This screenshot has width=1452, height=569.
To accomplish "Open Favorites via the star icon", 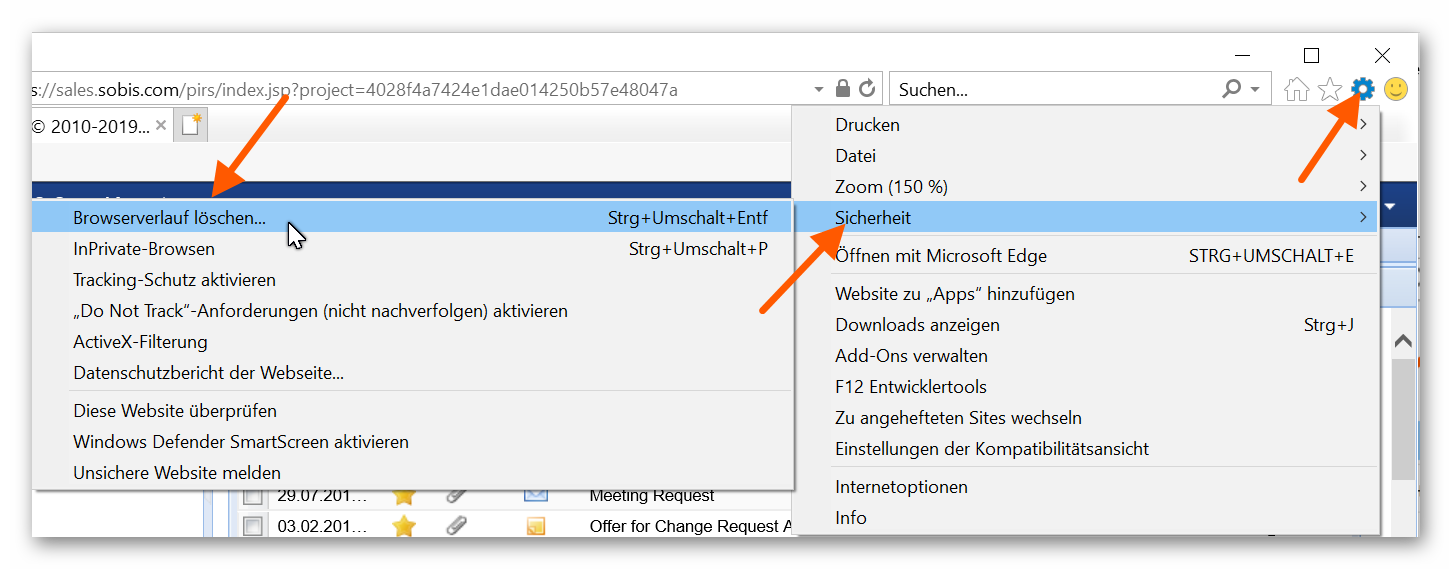I will click(x=1329, y=90).
